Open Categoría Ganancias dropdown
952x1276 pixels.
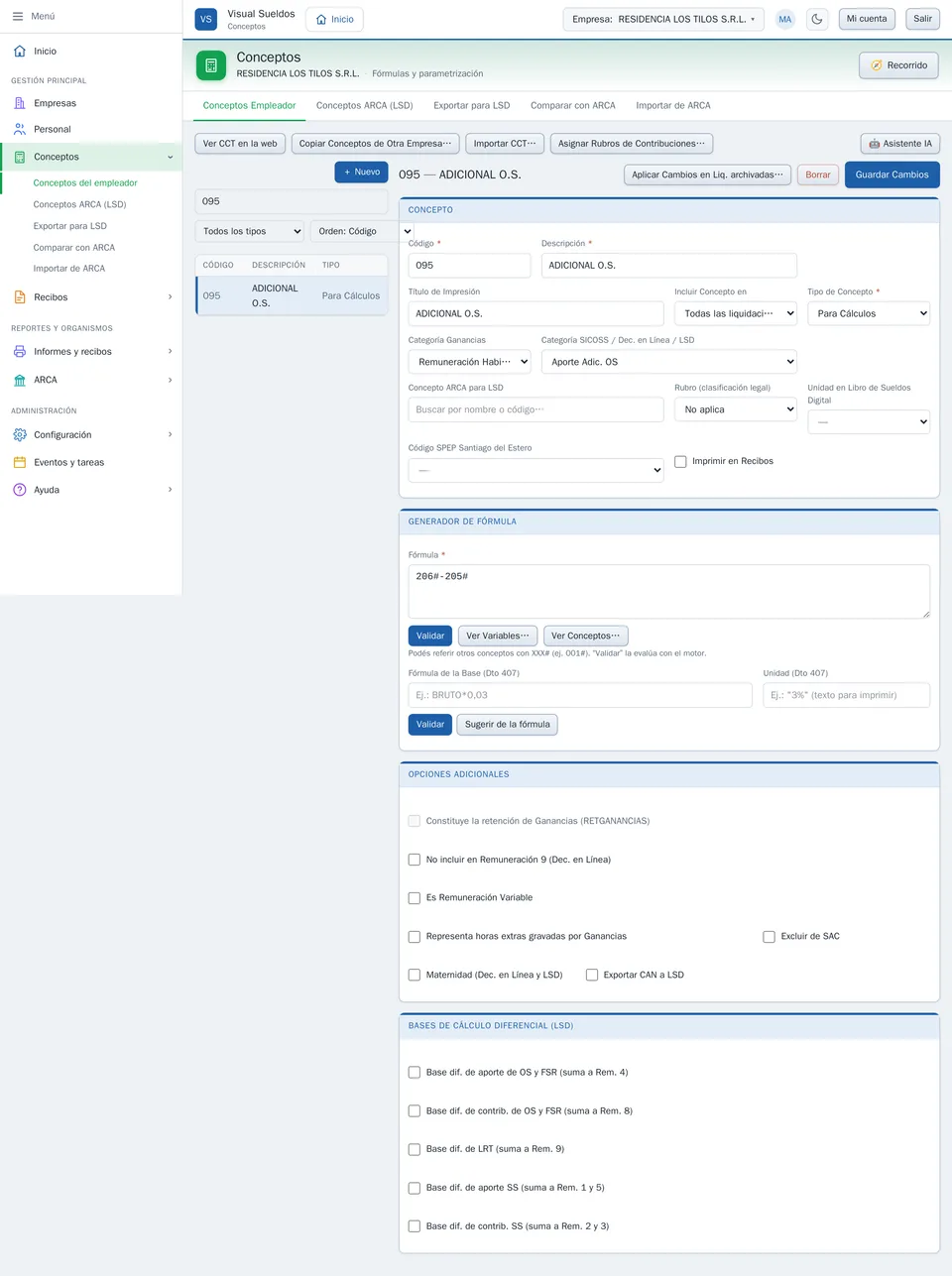[469, 362]
